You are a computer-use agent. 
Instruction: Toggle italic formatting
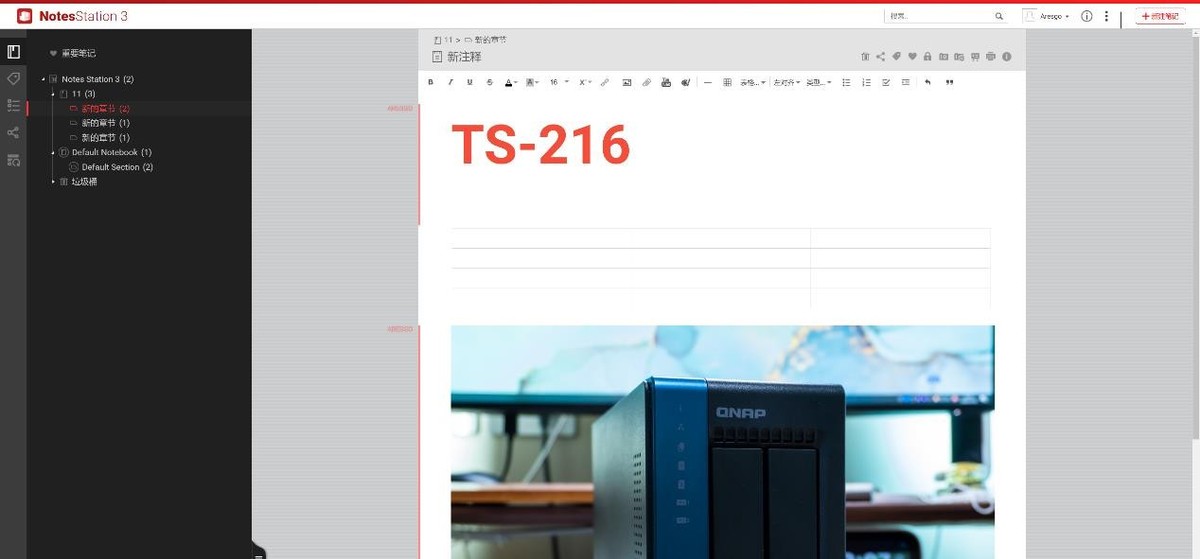(x=450, y=82)
